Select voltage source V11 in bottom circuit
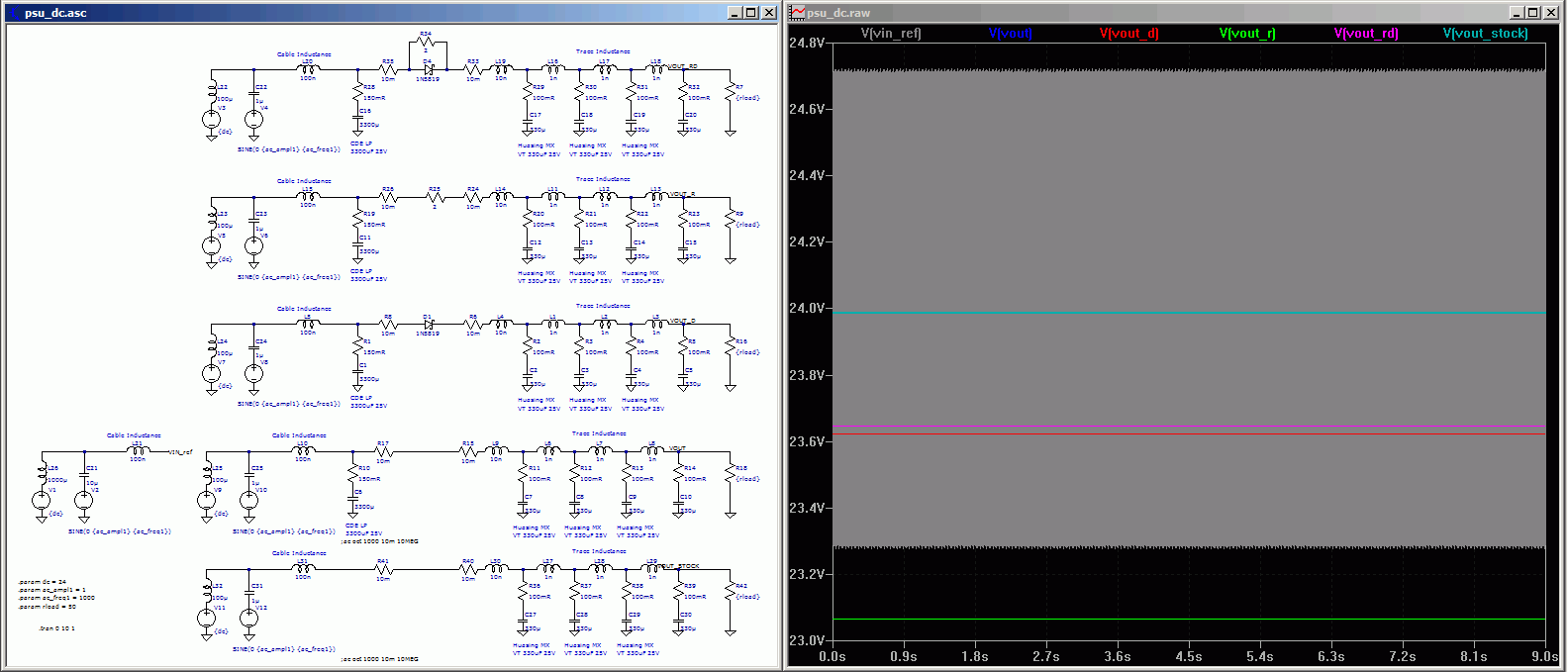Screen dimensions: 1568x672 (206, 619)
